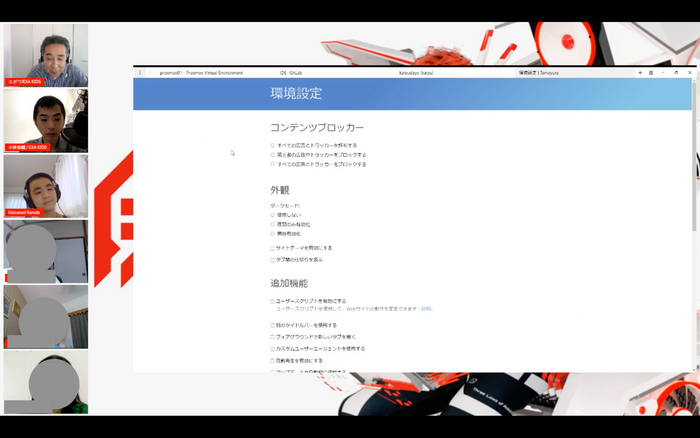
Task: Enable the 'ユーザースクリプトを有効にする' checkbox
Action: pyautogui.click(x=272, y=301)
